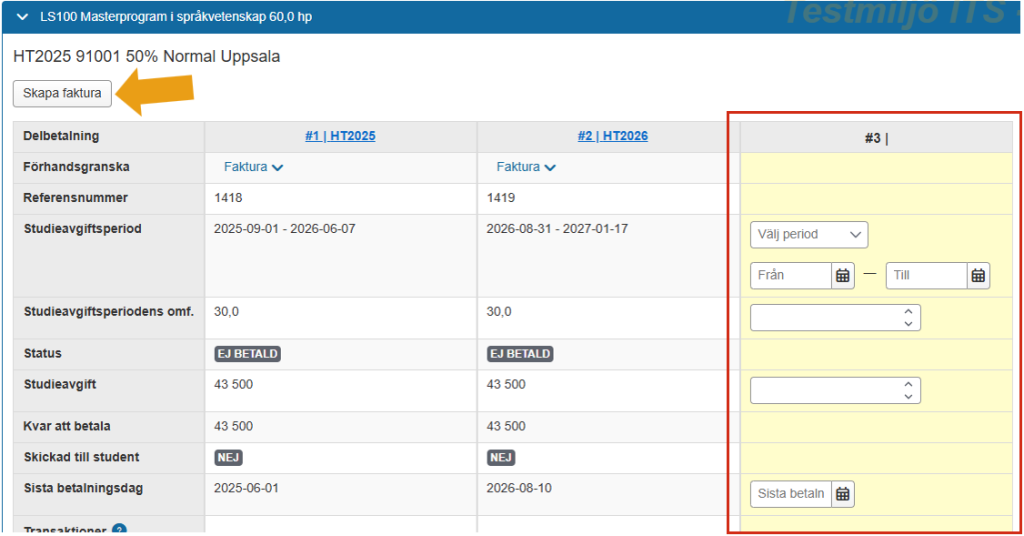The width and height of the screenshot is (1024, 536).
Task: Click the Studieavgift amount field in column #3
Action: coord(835,390)
